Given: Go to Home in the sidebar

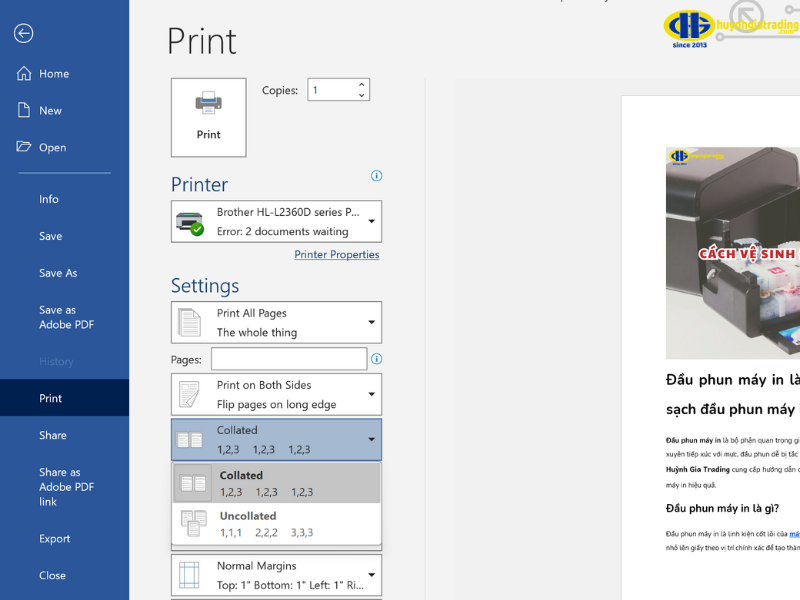Looking at the screenshot, I should pos(54,74).
